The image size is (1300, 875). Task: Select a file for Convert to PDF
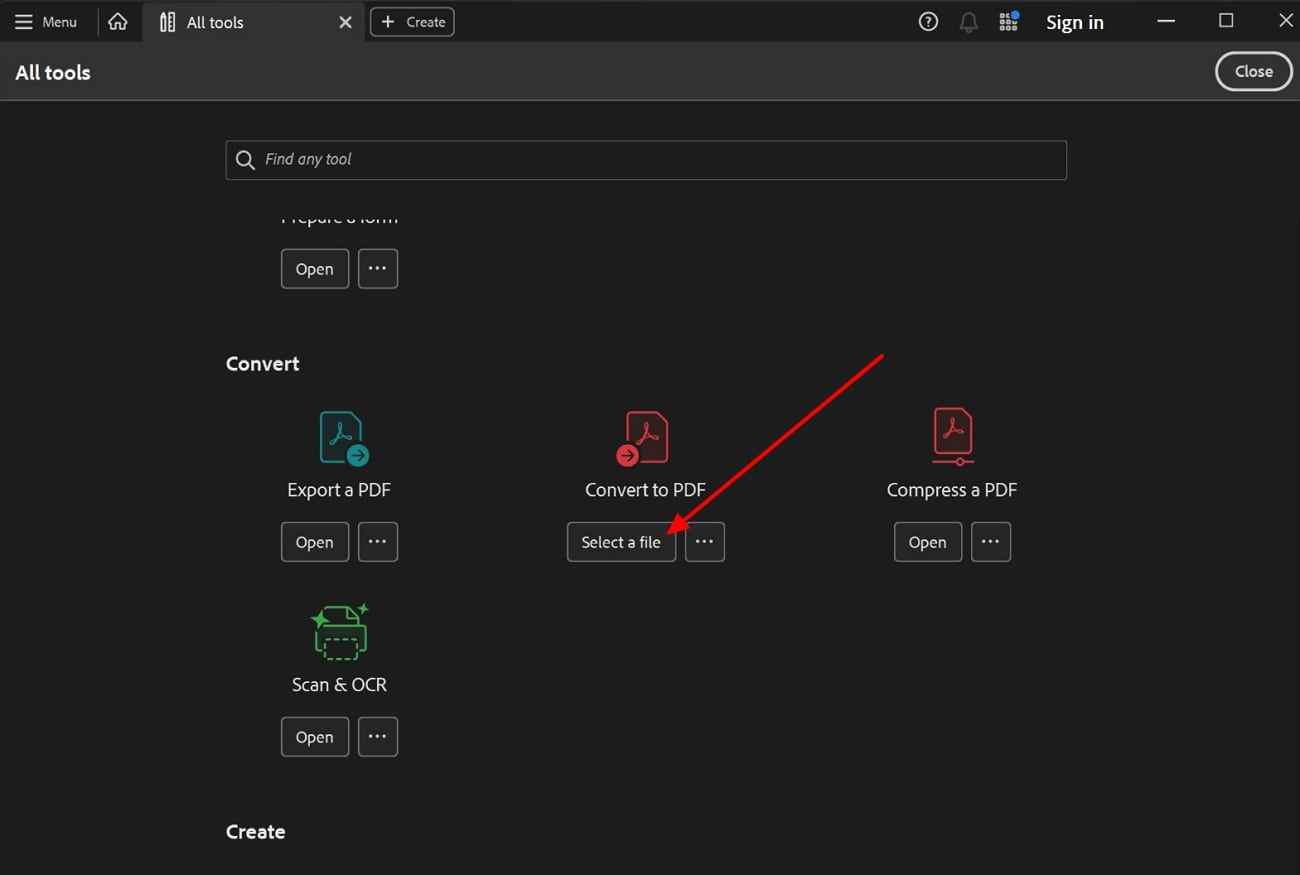point(621,542)
